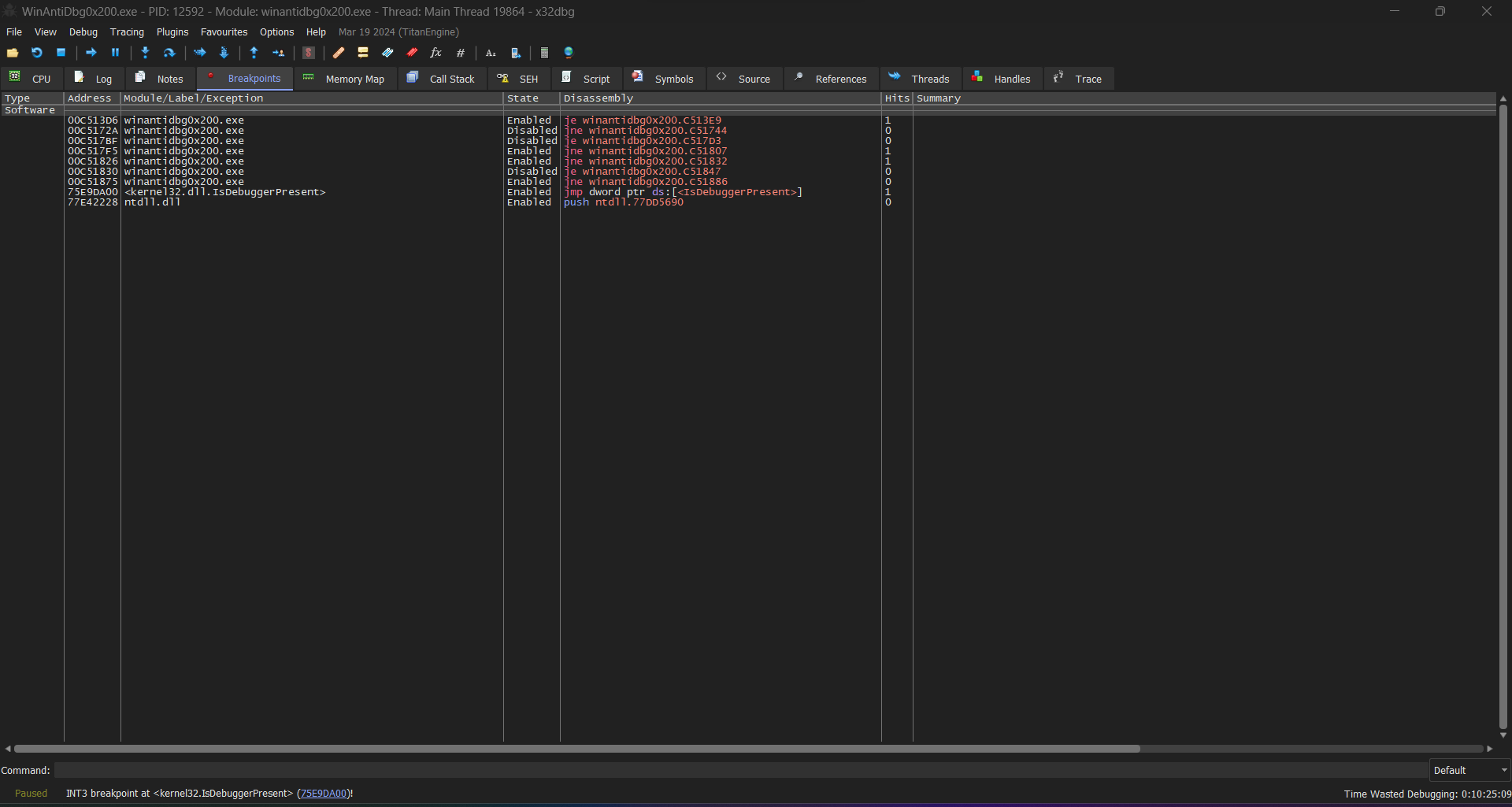Select the kernel32.dll.IsDebuggerPresent breakpoint row
The height and width of the screenshot is (807, 1512).
tap(748, 192)
